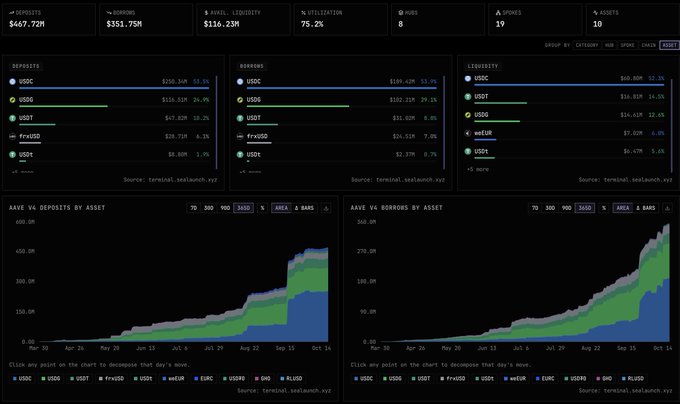Image resolution: width=680 pixels, height=404 pixels.
Task: Click the USDT coin icon in Liquidity list
Action: (x=468, y=97)
